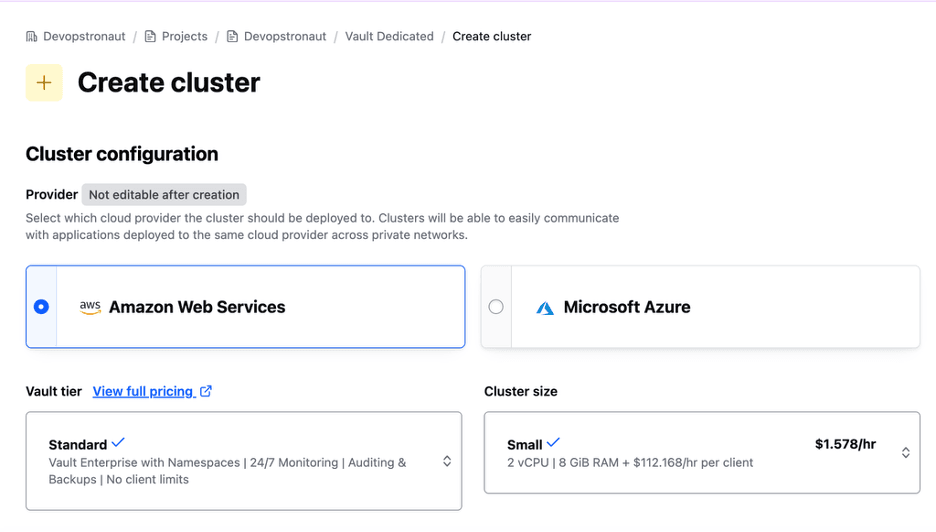Select the Microsoft Azure radio button

(496, 307)
